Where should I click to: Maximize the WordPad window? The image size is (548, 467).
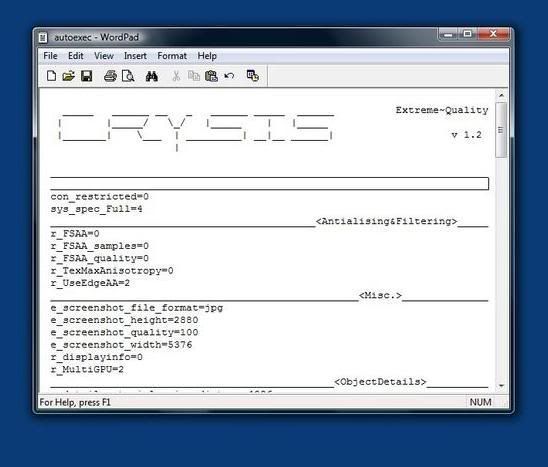(x=467, y=34)
